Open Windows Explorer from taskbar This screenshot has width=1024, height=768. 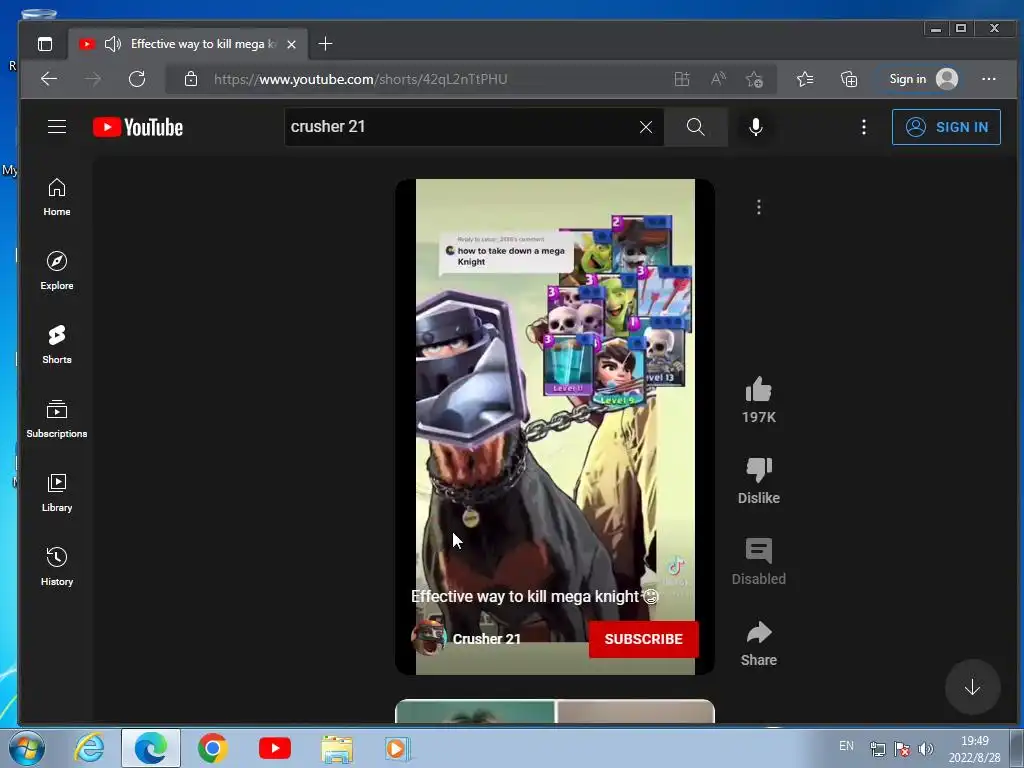pyautogui.click(x=337, y=748)
